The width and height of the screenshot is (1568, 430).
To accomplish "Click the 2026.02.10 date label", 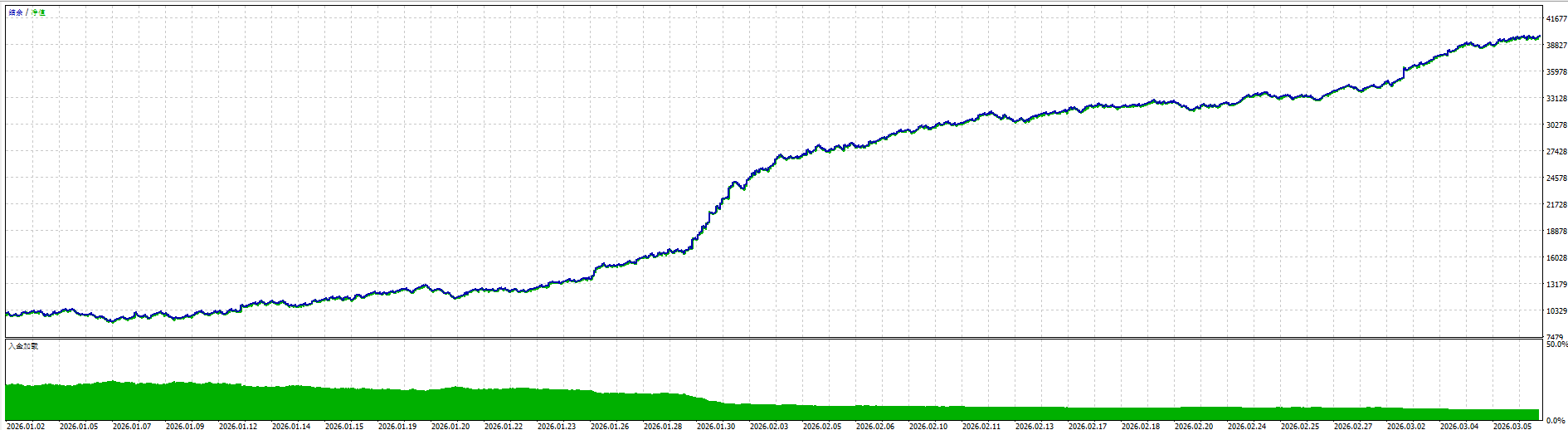I will (x=928, y=426).
